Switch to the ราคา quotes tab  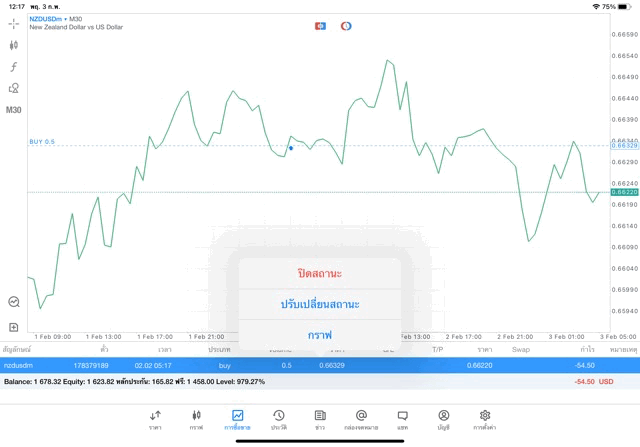tap(155, 418)
